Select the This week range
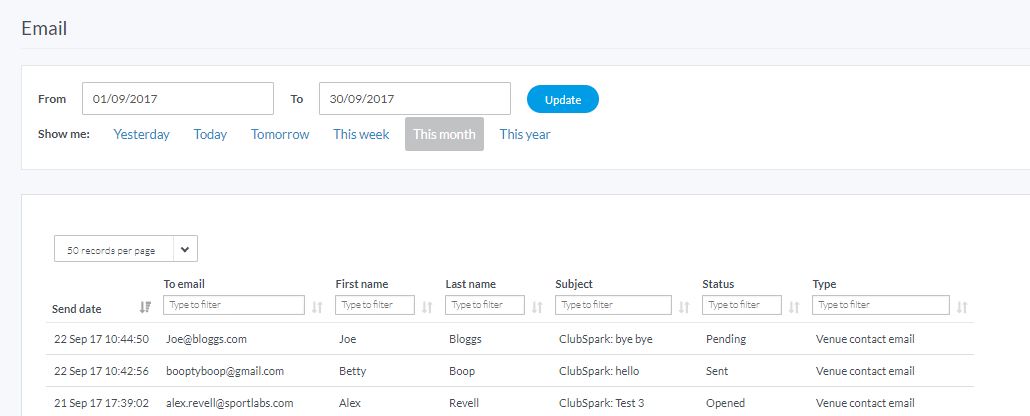Screen dimensions: 1030x416 tap(361, 134)
